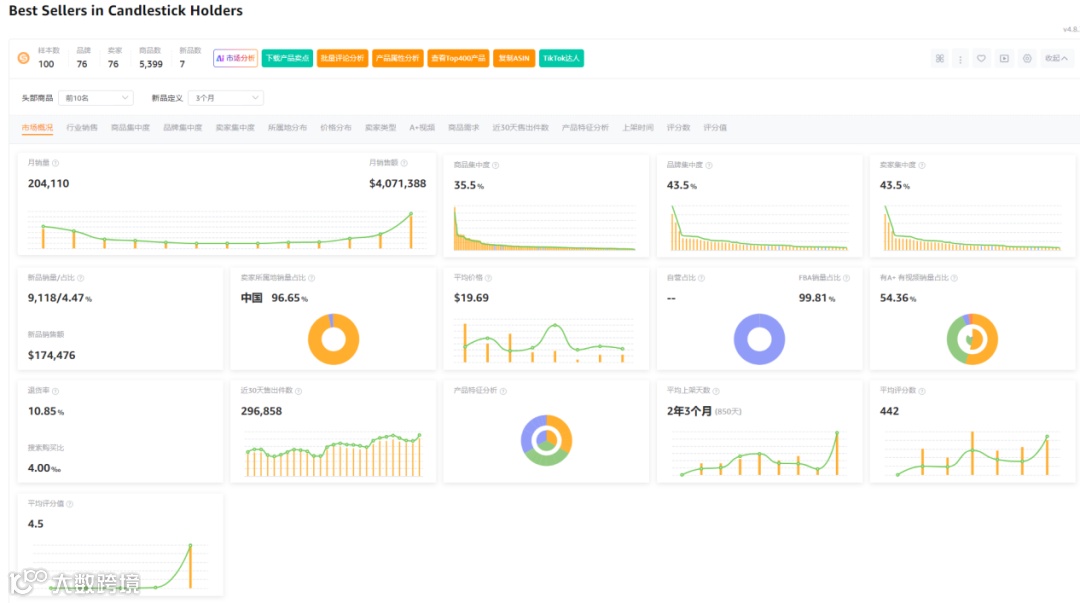This screenshot has width=1080, height=603.
Task: Open the vertical three-dot more menu
Action: (x=960, y=59)
